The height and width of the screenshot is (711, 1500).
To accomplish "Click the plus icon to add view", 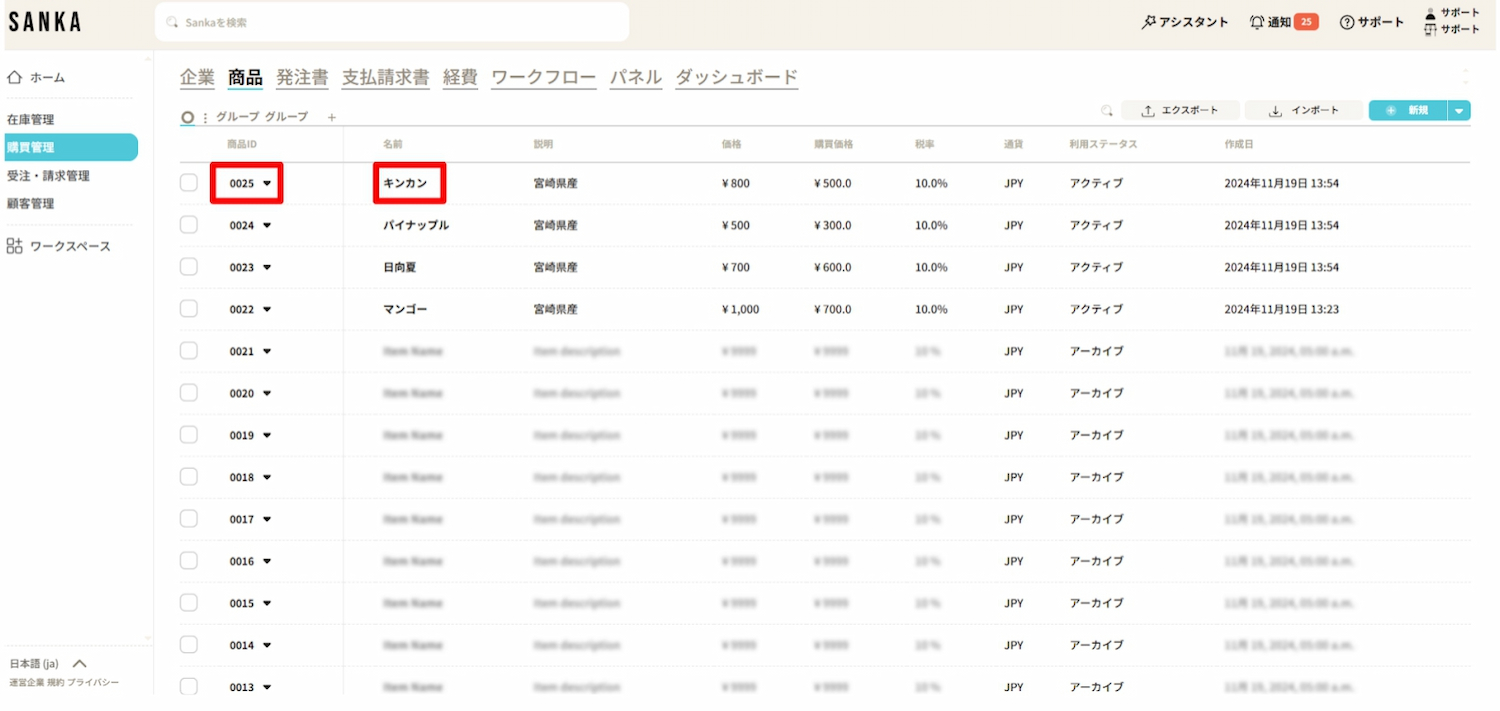I will click(x=332, y=117).
